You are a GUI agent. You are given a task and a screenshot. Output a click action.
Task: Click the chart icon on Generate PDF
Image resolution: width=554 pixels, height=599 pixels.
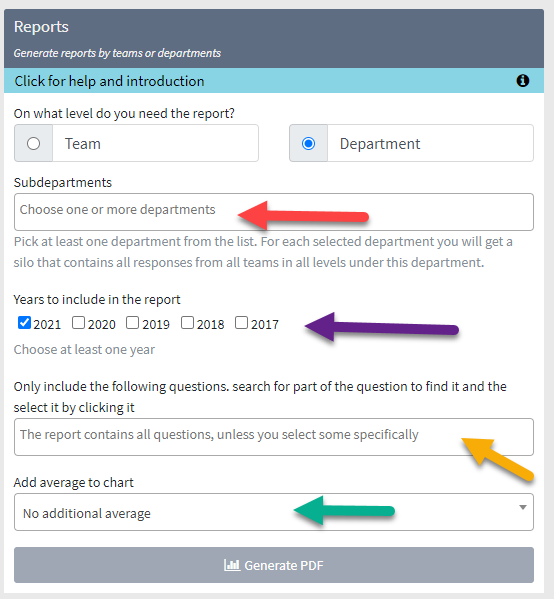pos(232,565)
